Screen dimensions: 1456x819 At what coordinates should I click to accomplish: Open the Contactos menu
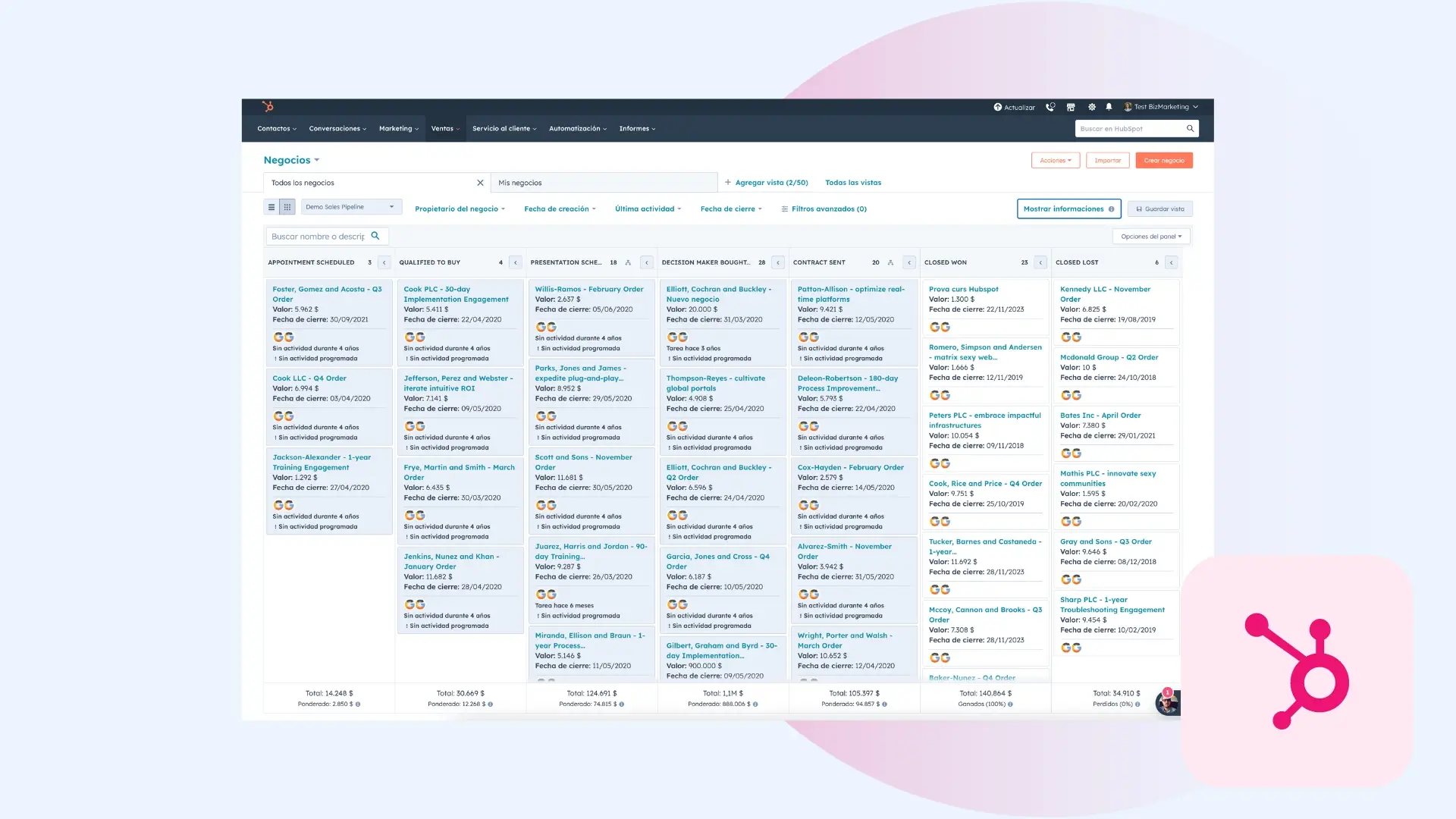277,128
